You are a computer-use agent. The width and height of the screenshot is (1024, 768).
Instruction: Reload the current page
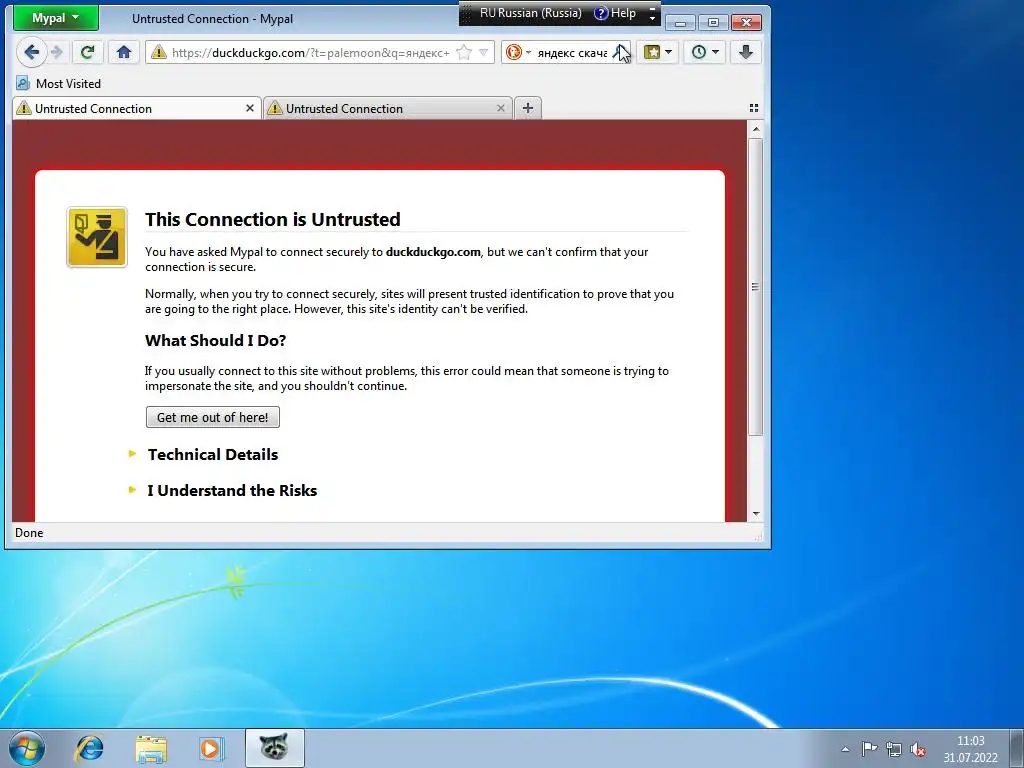click(x=88, y=52)
